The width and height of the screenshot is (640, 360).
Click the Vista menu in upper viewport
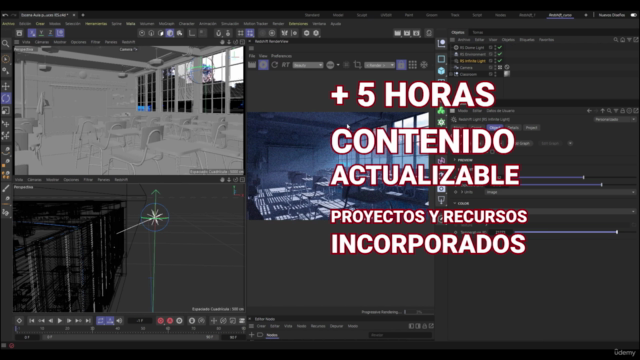coord(26,42)
